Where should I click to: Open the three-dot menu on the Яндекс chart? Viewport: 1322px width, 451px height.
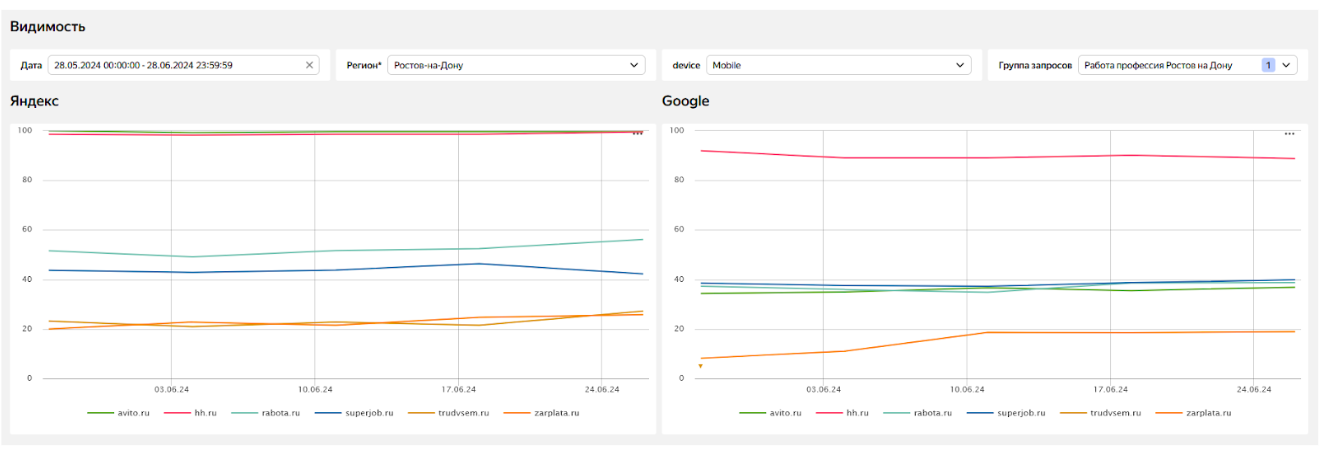(637, 133)
